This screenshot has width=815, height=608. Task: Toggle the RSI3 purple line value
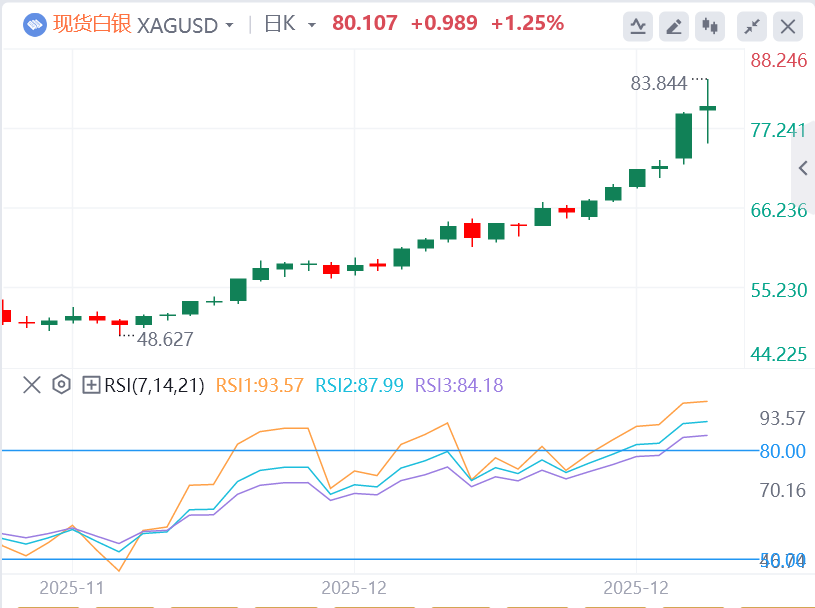tap(459, 384)
